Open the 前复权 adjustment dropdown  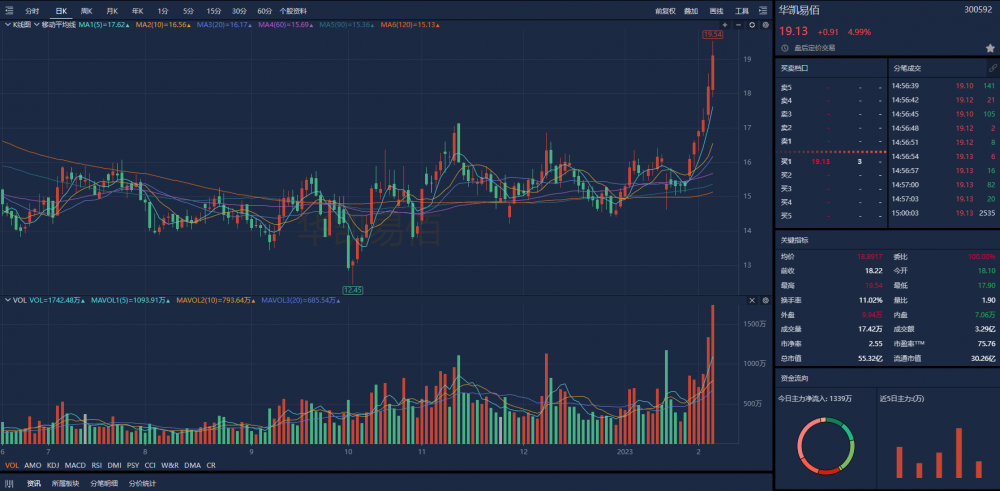tap(665, 10)
